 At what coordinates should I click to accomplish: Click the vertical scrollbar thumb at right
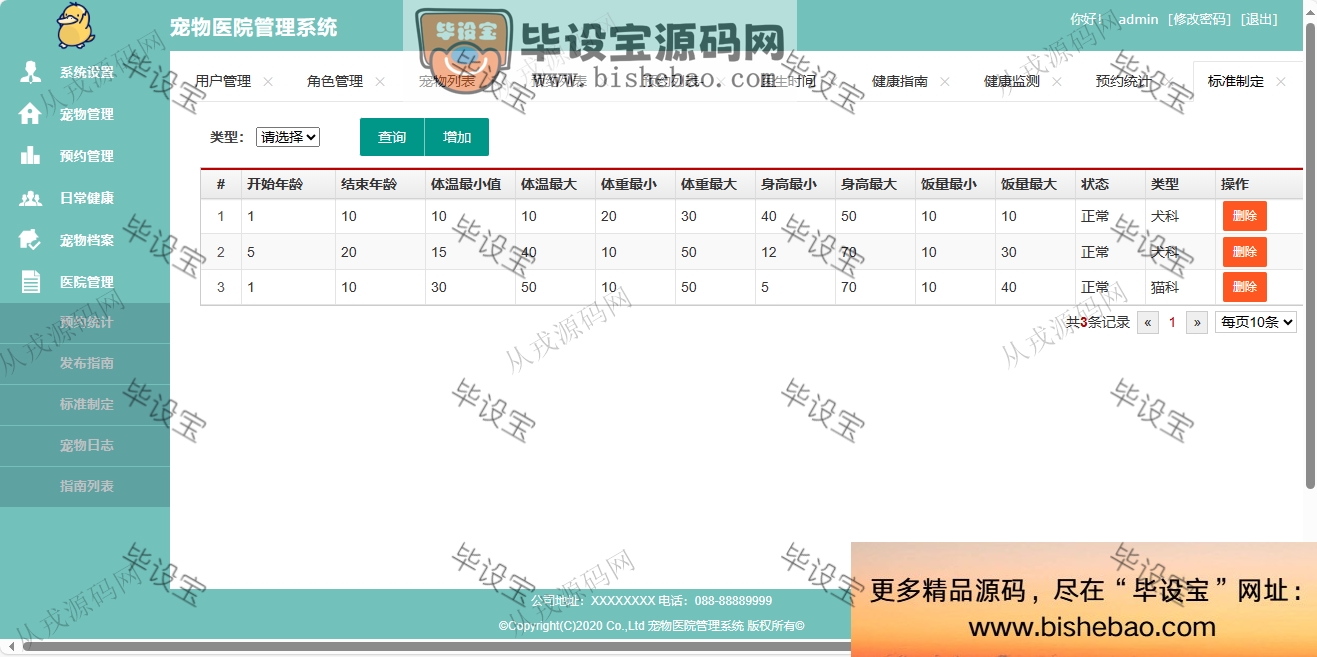1310,255
